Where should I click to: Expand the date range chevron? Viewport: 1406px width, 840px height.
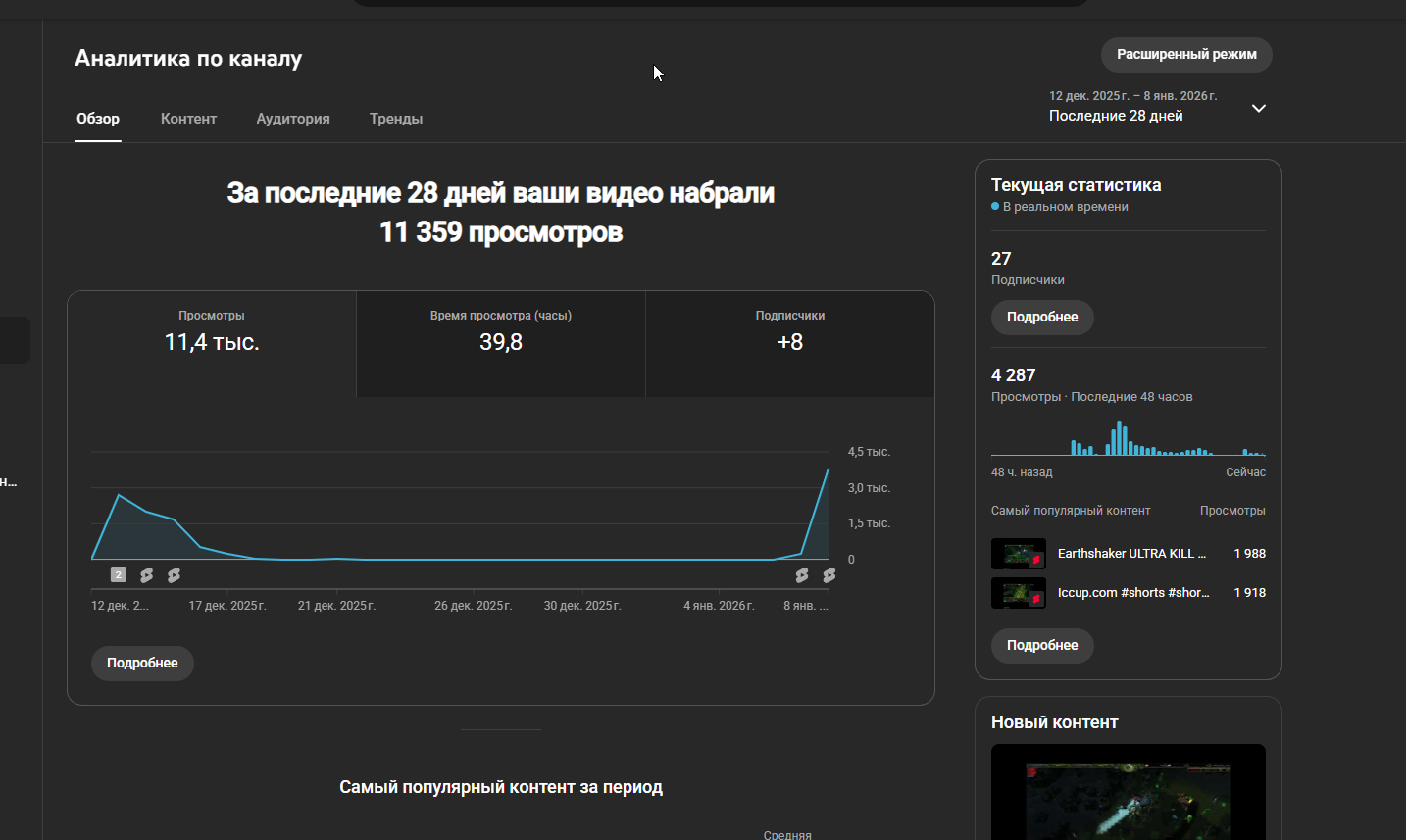1259,108
